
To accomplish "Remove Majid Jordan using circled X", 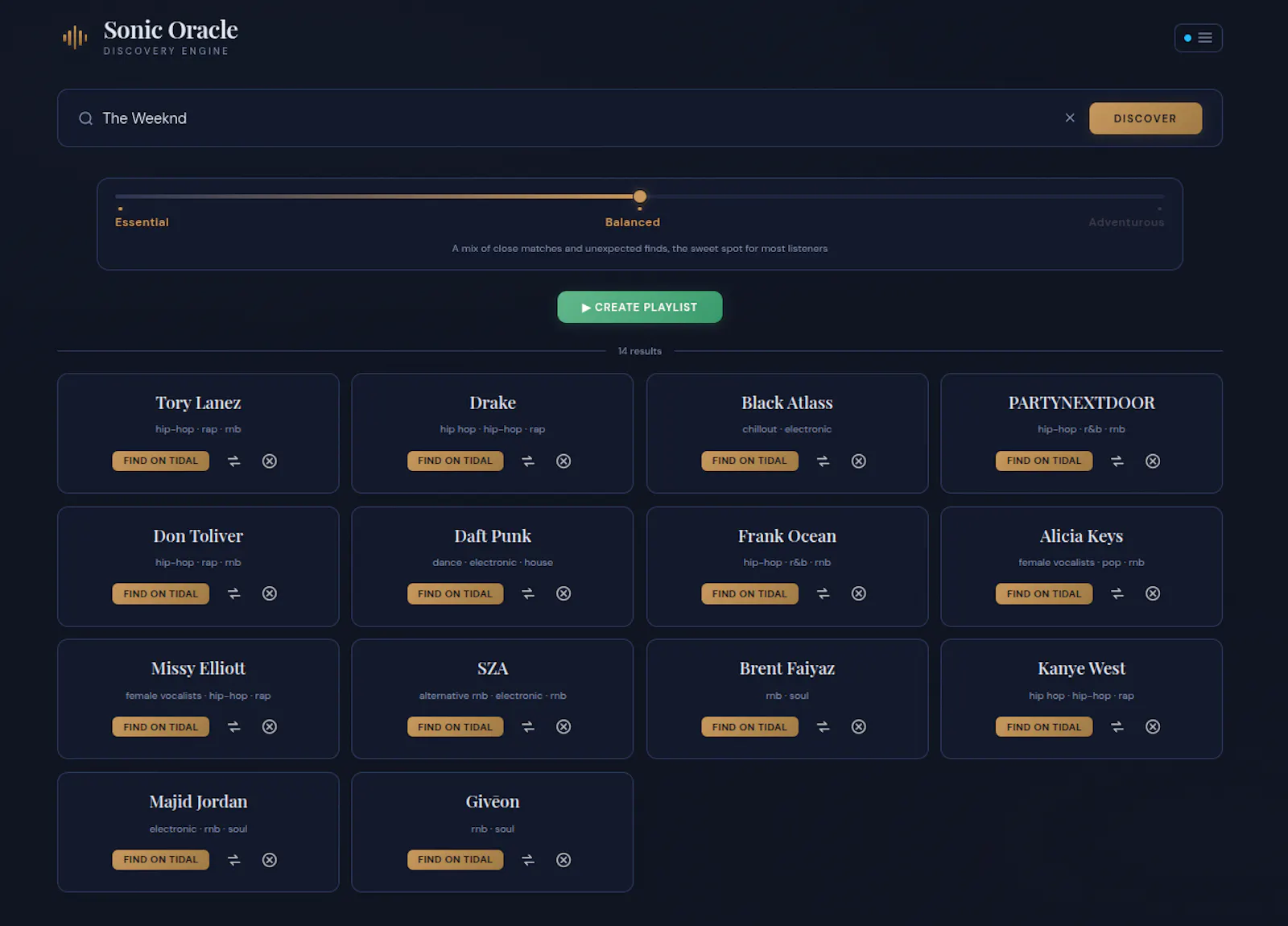I will coord(270,860).
